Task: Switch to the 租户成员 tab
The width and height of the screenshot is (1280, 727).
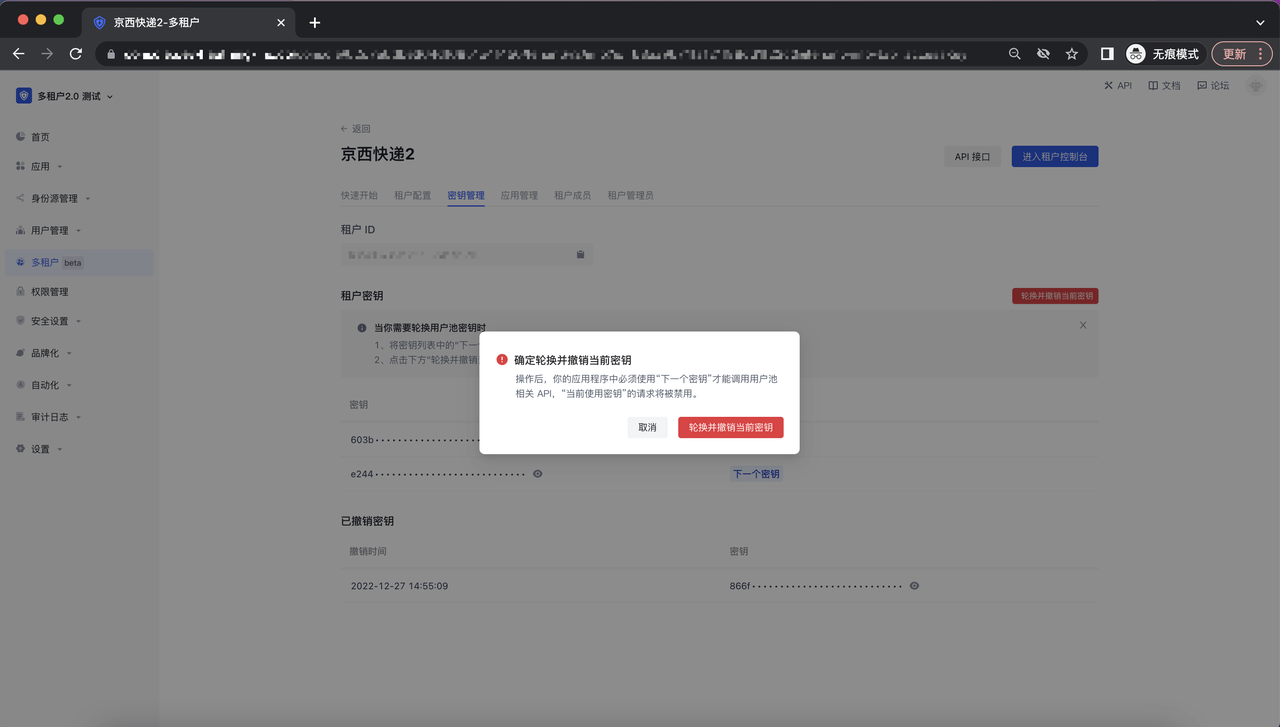Action: coord(572,196)
